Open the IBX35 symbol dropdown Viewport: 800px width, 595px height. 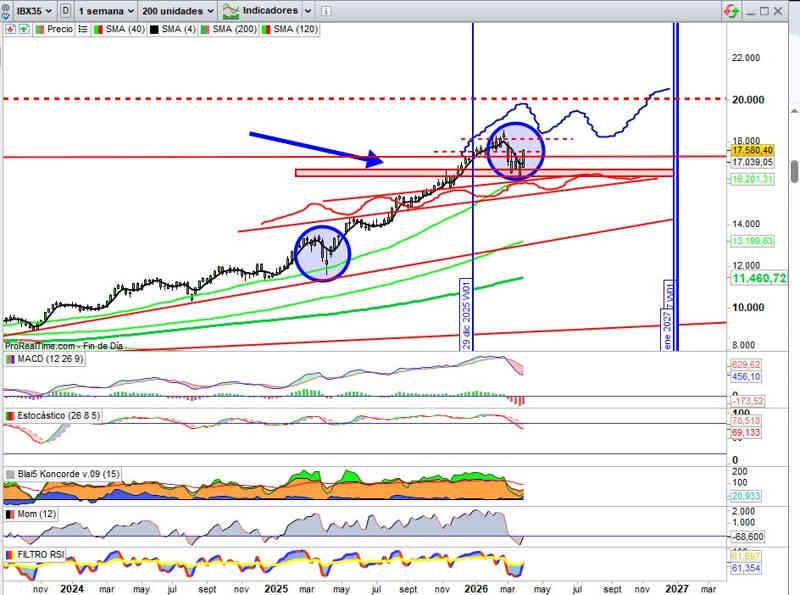pos(32,10)
